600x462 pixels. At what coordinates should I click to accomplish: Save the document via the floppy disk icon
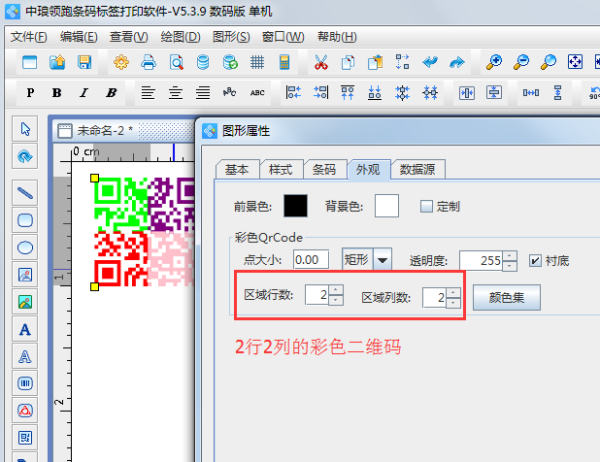coord(84,62)
